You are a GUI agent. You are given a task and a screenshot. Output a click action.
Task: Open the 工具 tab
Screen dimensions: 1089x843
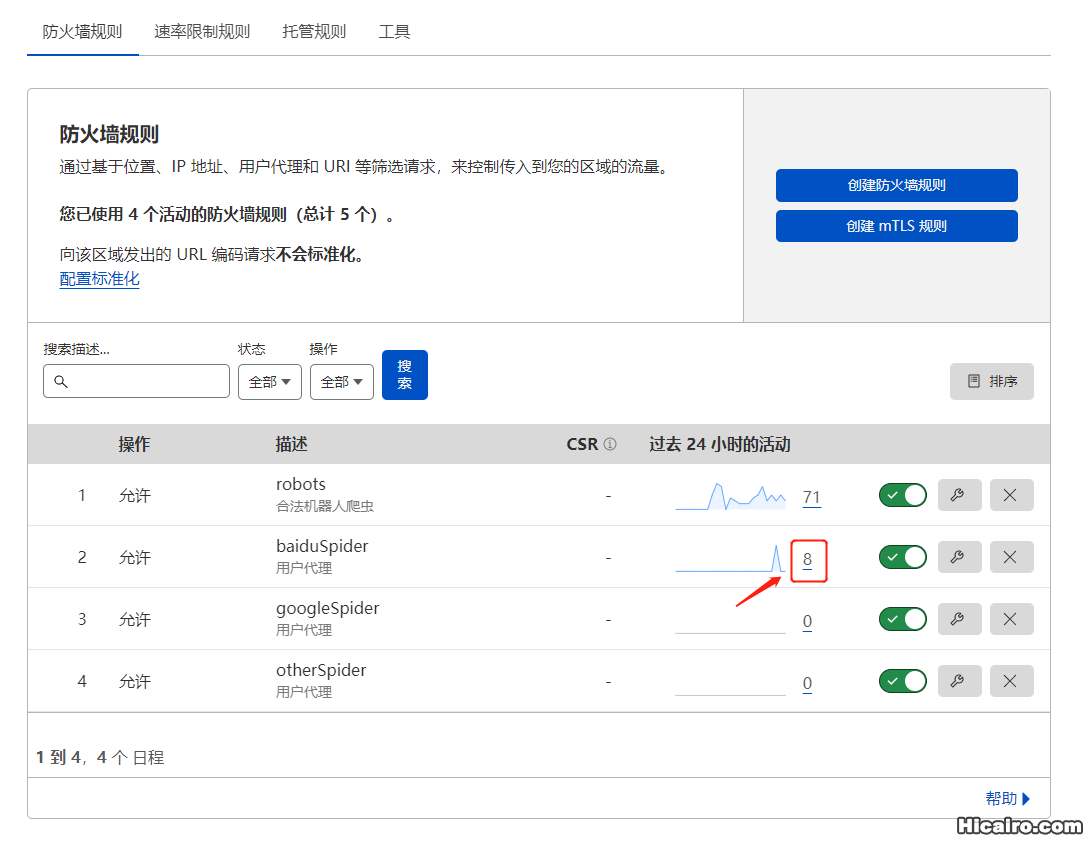pyautogui.click(x=394, y=31)
